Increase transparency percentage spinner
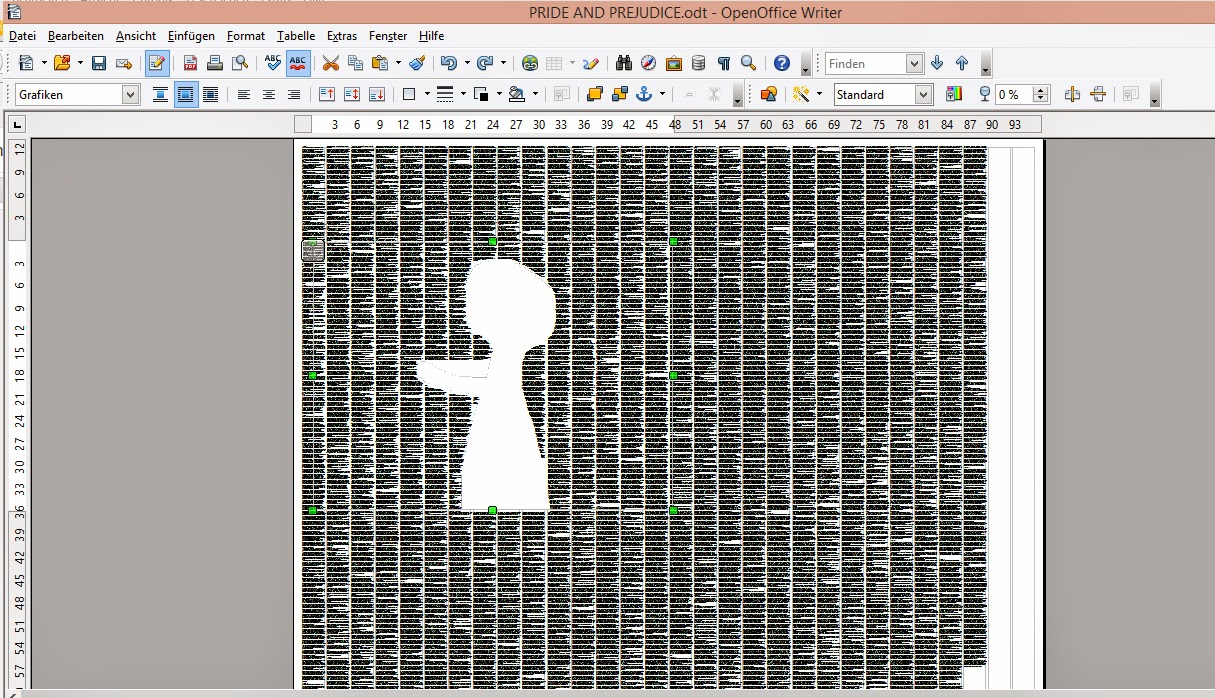 (1041, 89)
